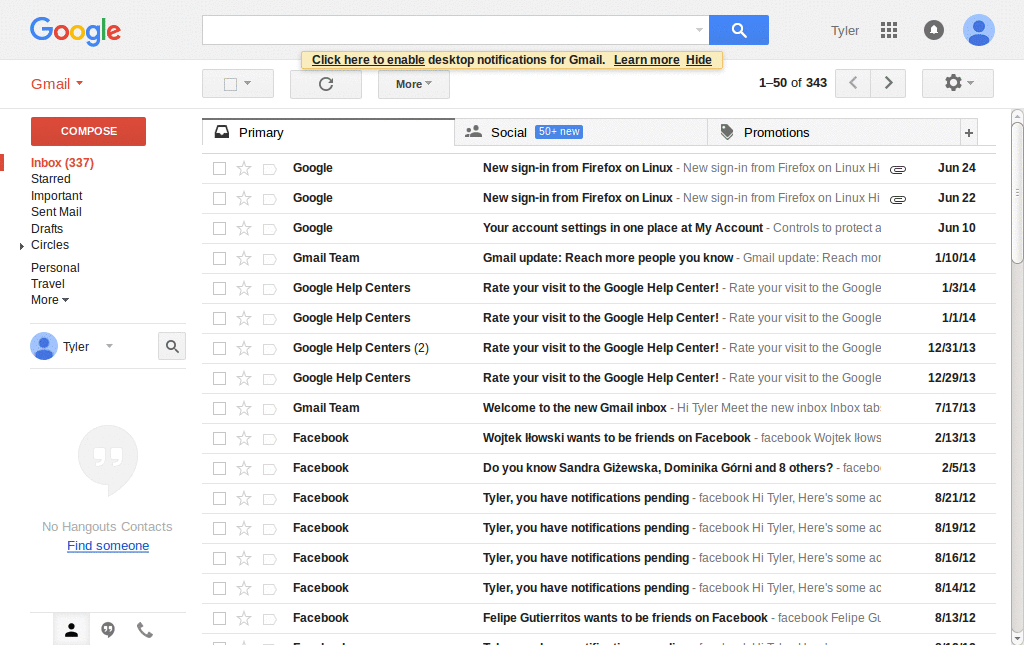Star the Gmail Team 1/10/14 email

coord(244,259)
